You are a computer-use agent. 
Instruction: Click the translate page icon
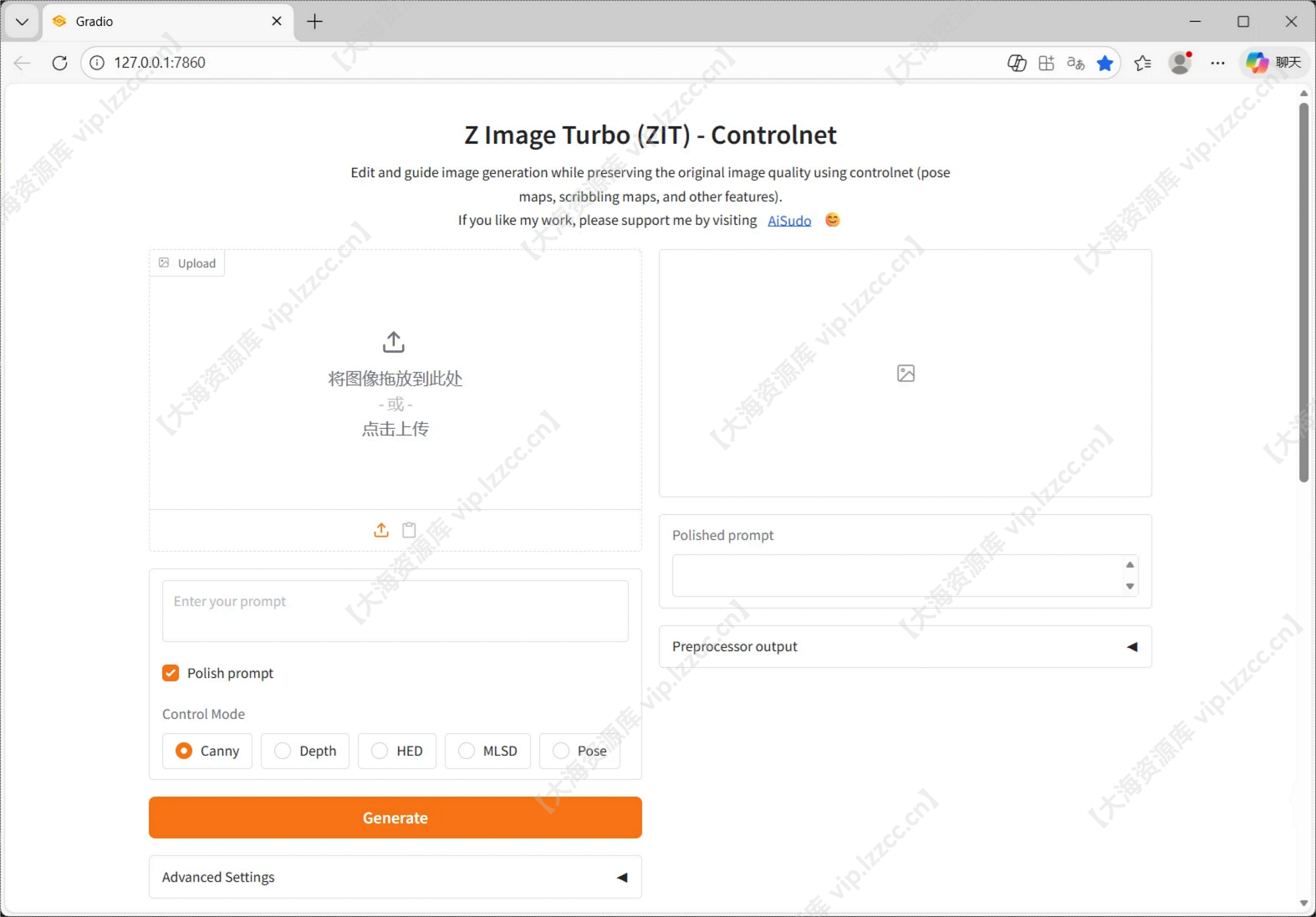pyautogui.click(x=1075, y=63)
